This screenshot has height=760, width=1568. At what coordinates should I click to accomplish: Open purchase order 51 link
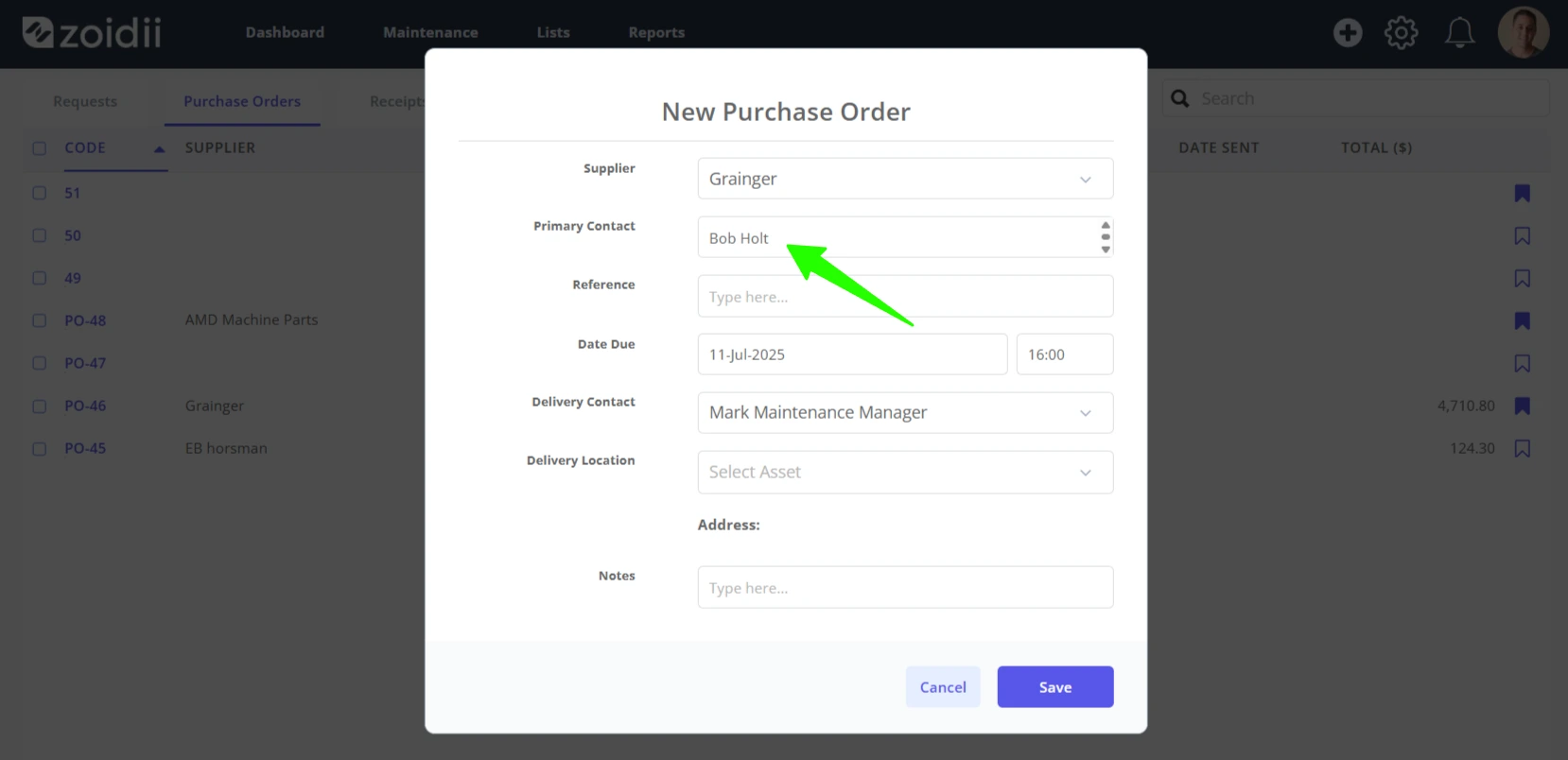click(73, 193)
